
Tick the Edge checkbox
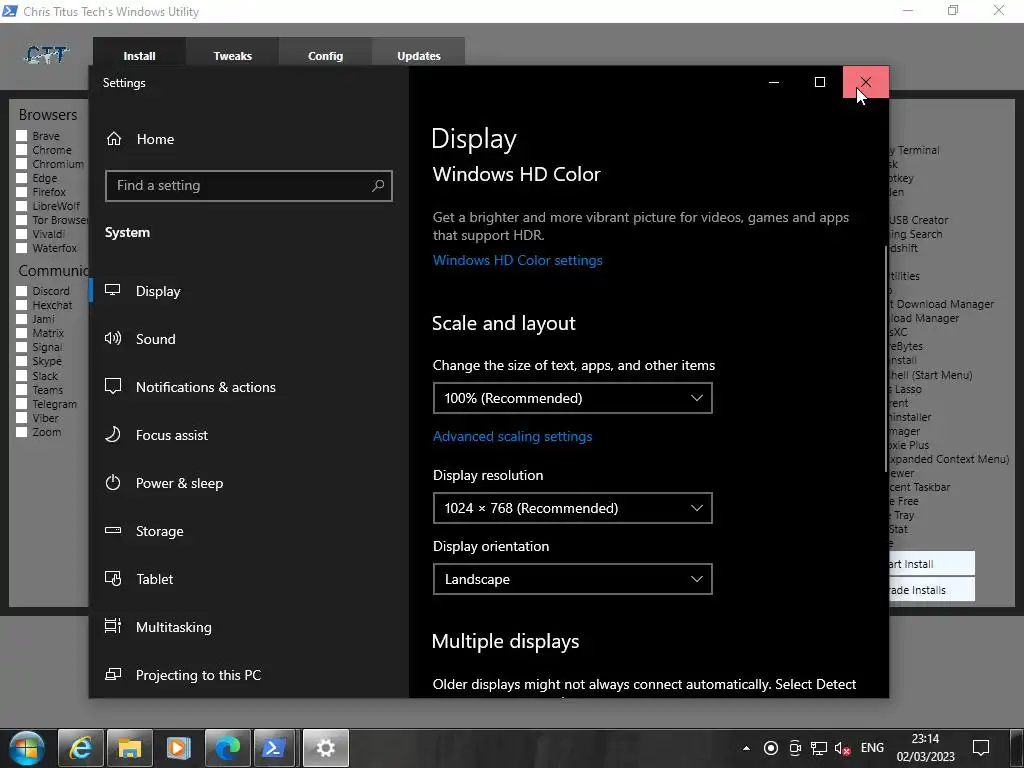coord(22,178)
